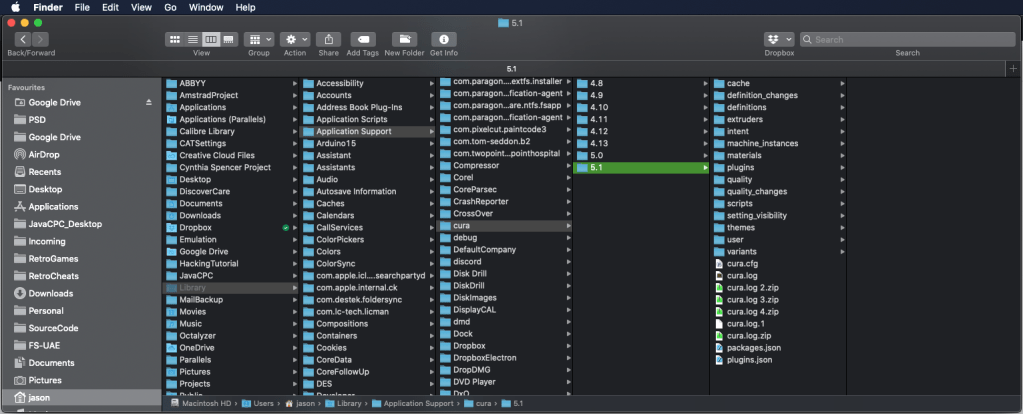Open the Group by dropdown
Viewport: 1023px width, 414px height.
point(258,39)
